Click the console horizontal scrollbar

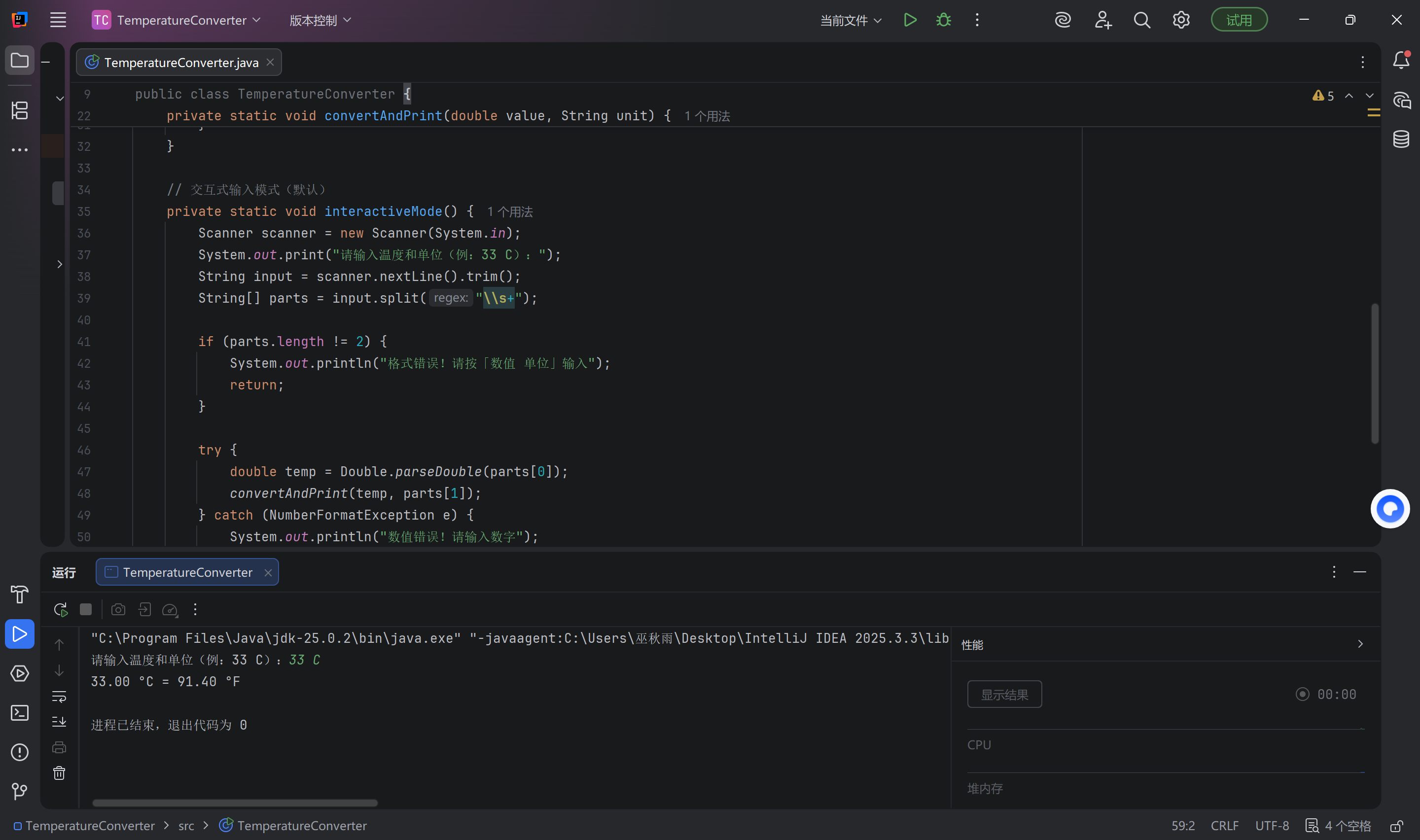coord(235,803)
